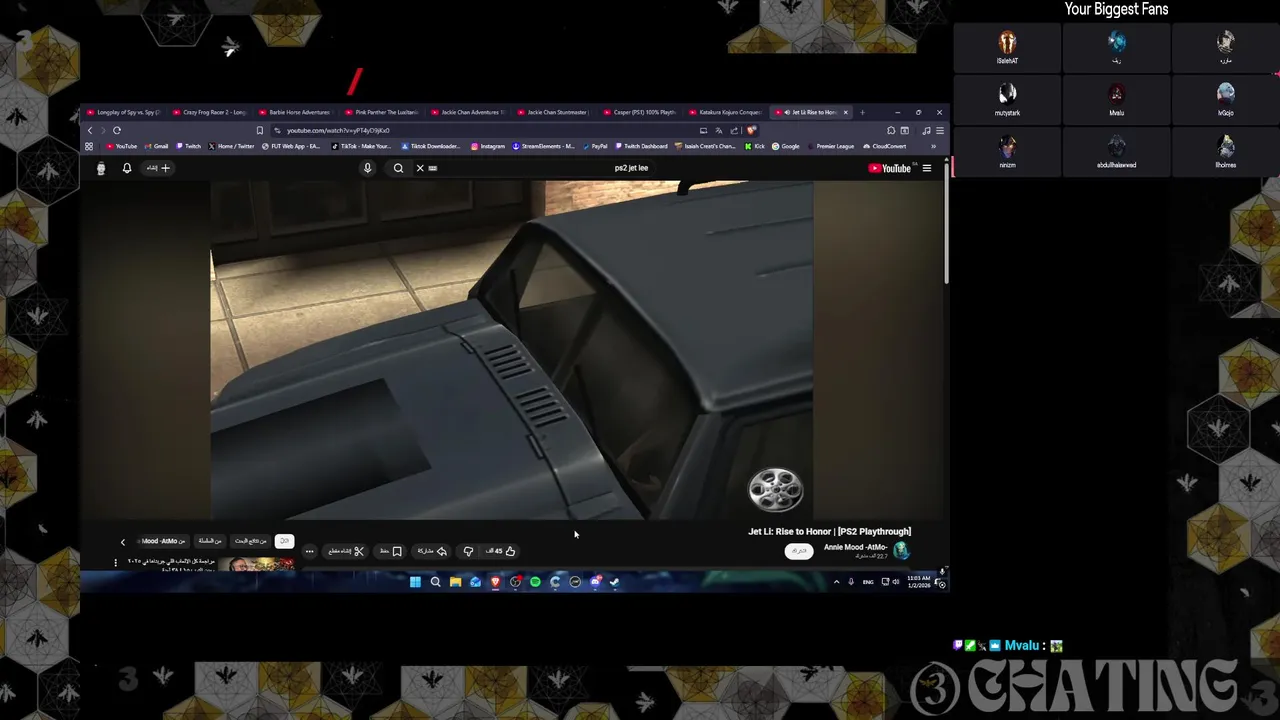Clear the YouTube search query with X
This screenshot has height=720, width=1280.
[420, 168]
